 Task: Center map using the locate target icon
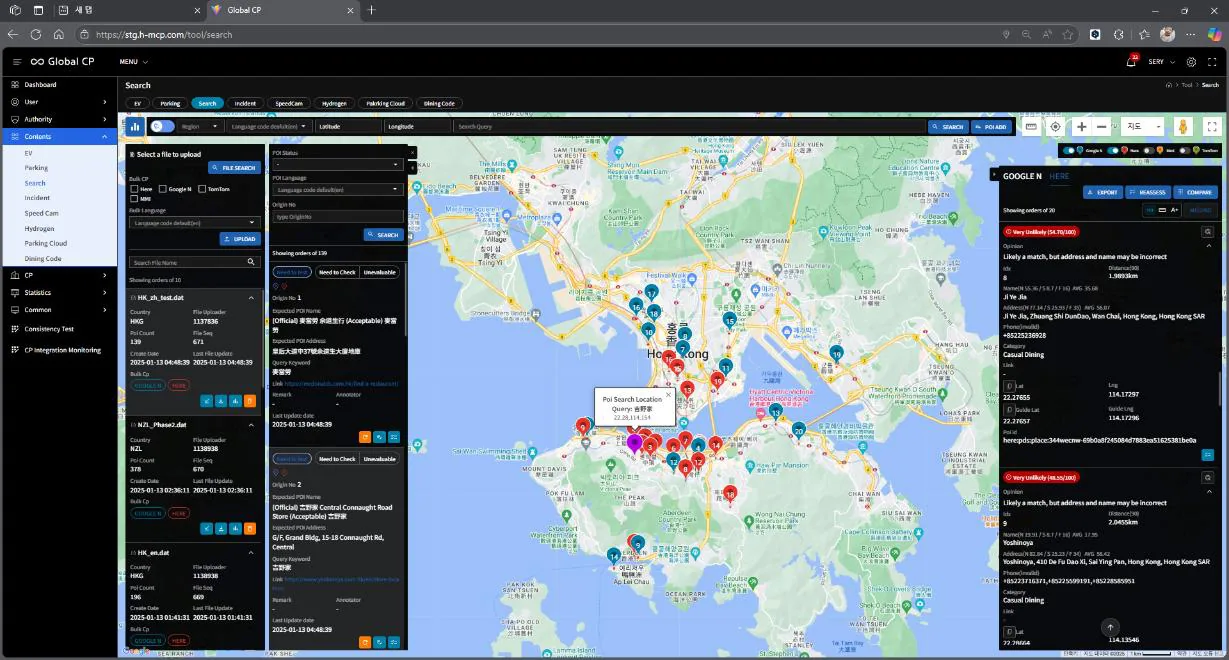coord(1055,127)
